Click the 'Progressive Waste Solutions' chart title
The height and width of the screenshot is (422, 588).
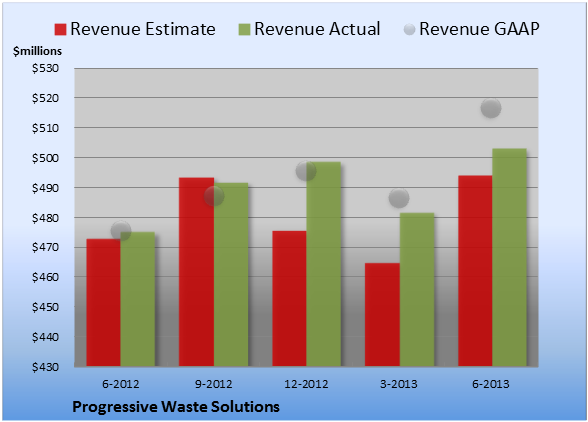pos(176,407)
